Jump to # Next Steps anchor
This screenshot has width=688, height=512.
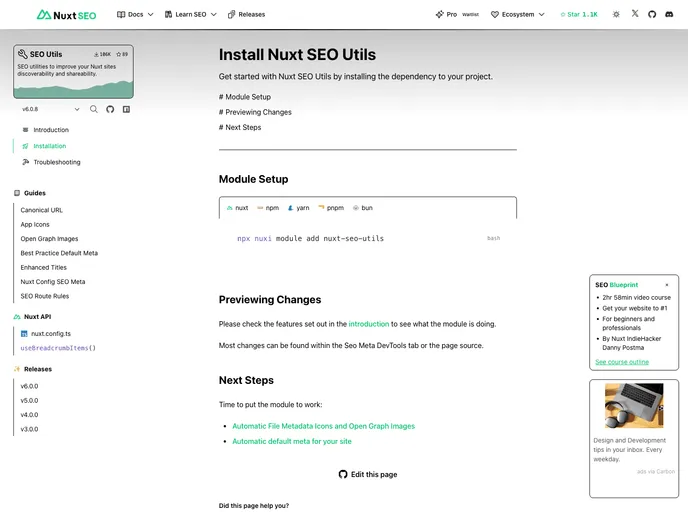[240, 127]
